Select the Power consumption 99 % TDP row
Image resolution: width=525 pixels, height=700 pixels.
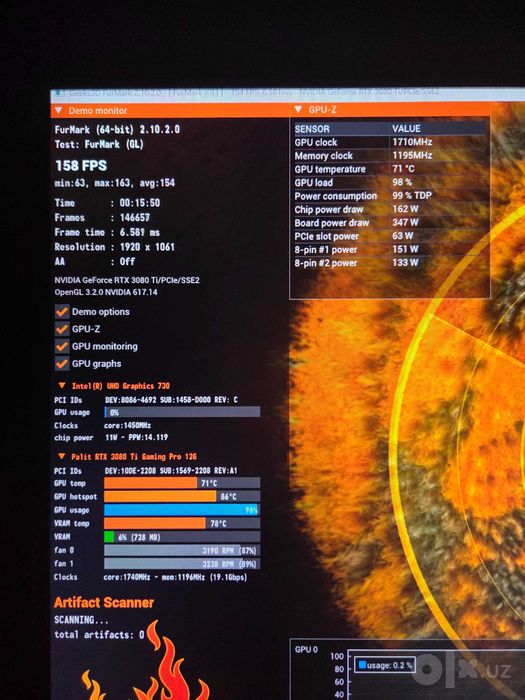pyautogui.click(x=390, y=196)
